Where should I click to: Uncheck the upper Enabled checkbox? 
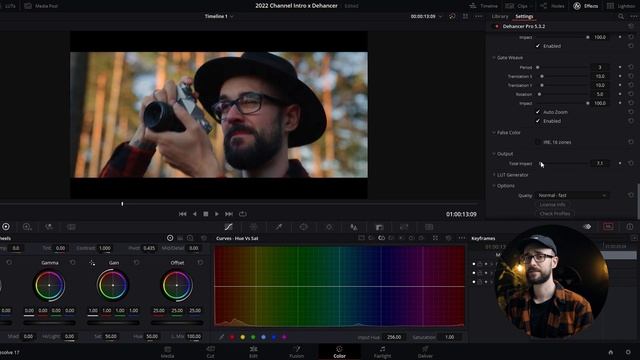click(538, 46)
